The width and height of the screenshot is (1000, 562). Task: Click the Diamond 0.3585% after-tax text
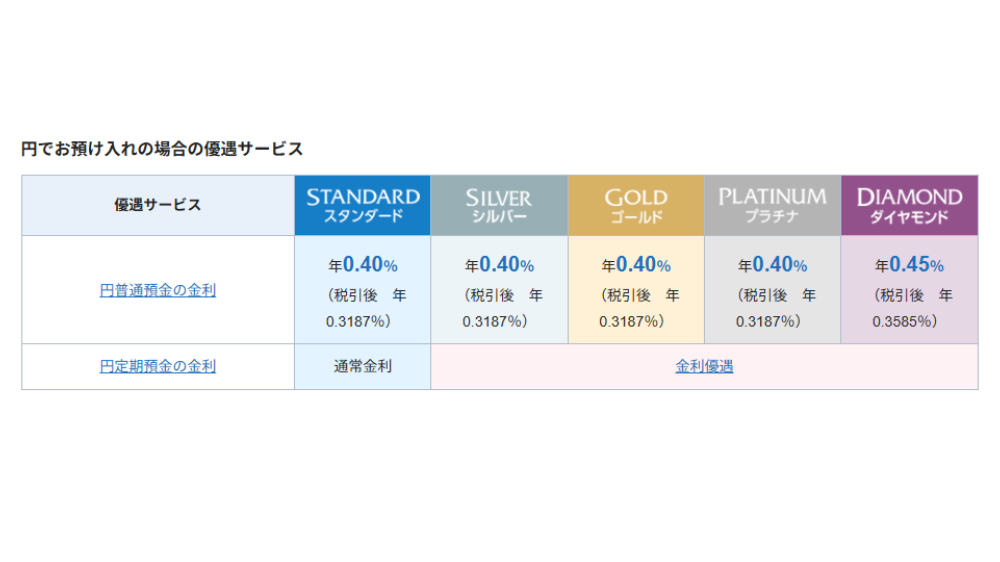[911, 308]
